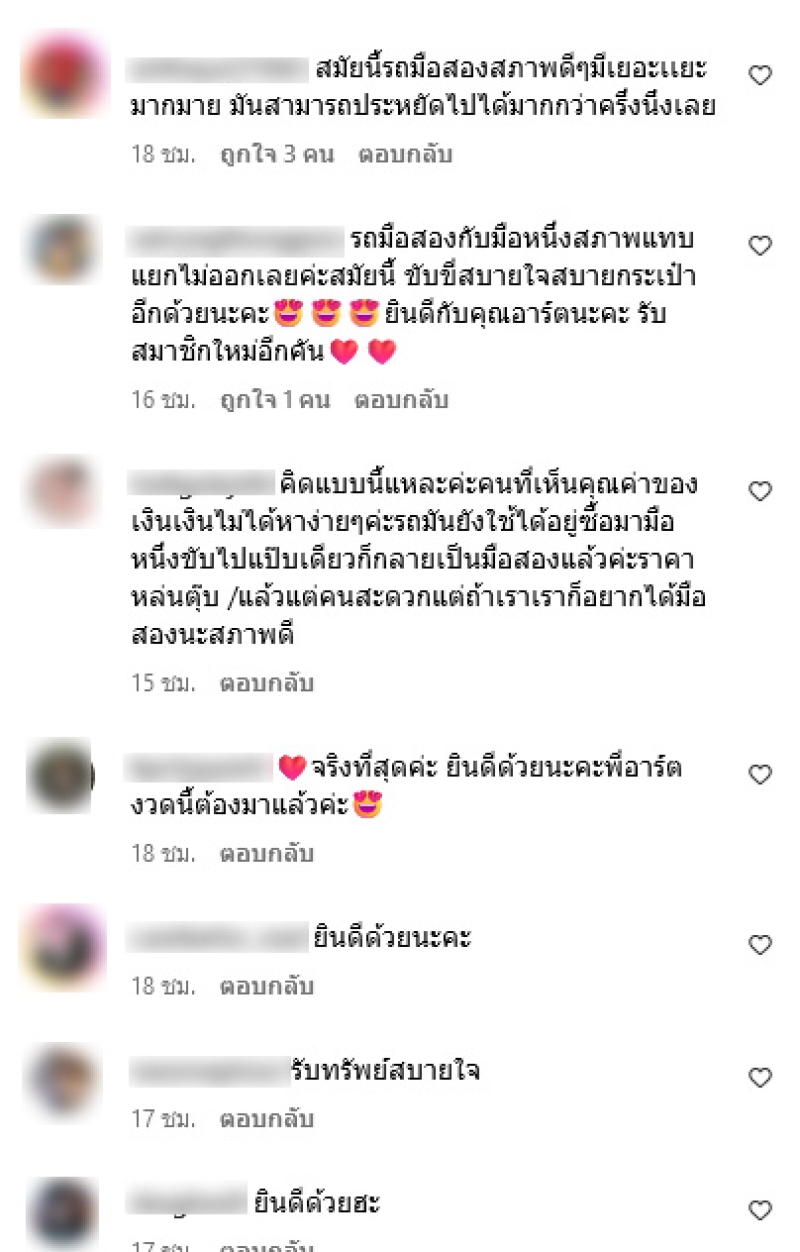Reply to the comment posted 16 ชม.
The image size is (800, 1252).
pos(401,400)
